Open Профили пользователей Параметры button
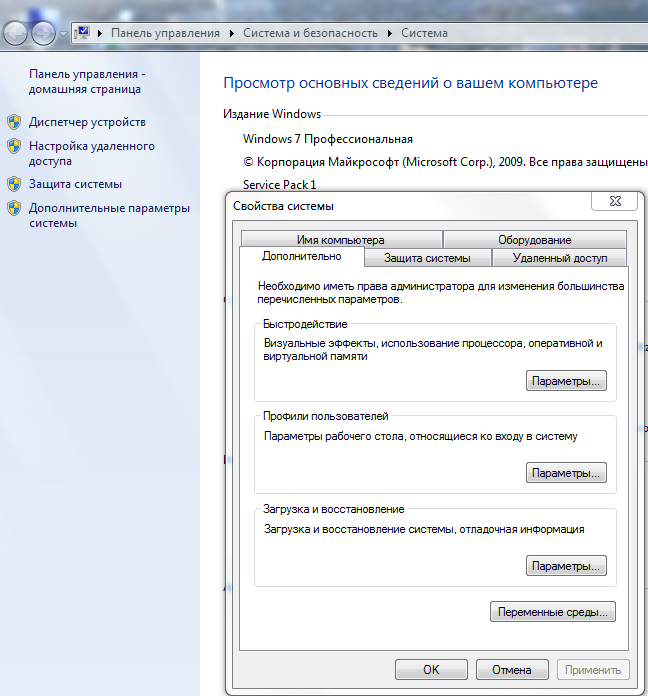This screenshot has height=696, width=648. pyautogui.click(x=566, y=473)
